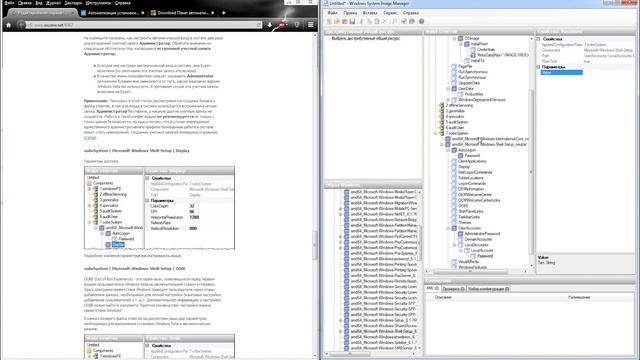Image resolution: width=640 pixels, height=360 pixels.
Task: Click the Firefox back arrow button
Action: [22, 25]
